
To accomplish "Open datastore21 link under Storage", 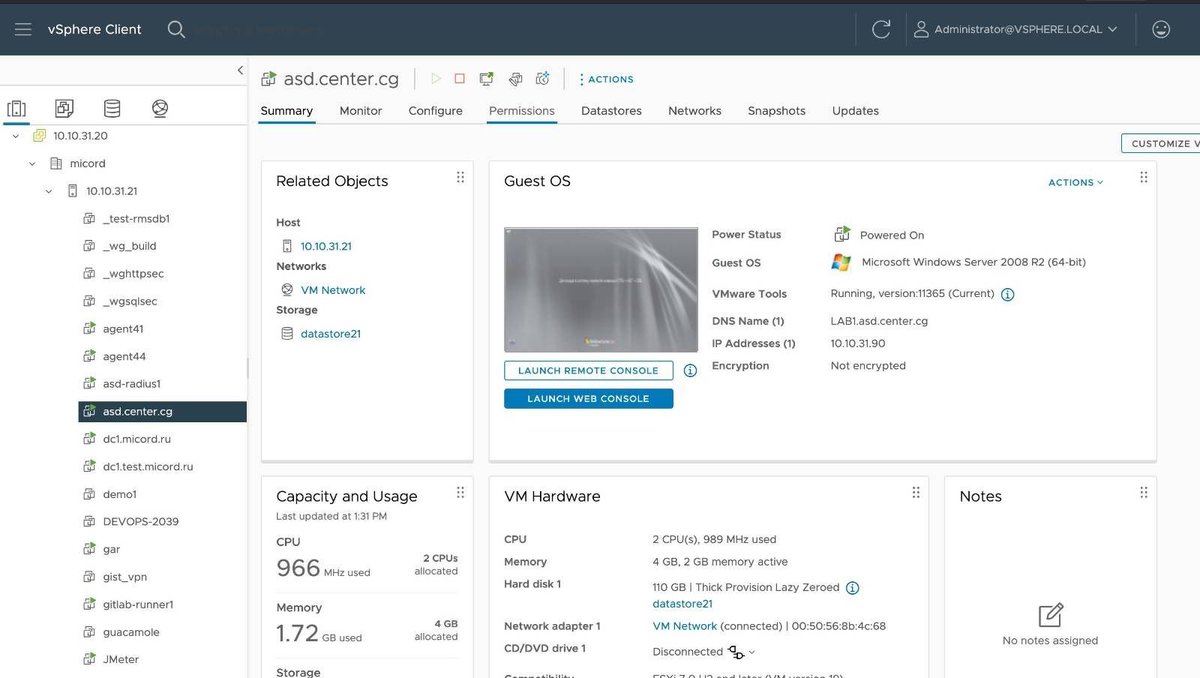I will 330,334.
